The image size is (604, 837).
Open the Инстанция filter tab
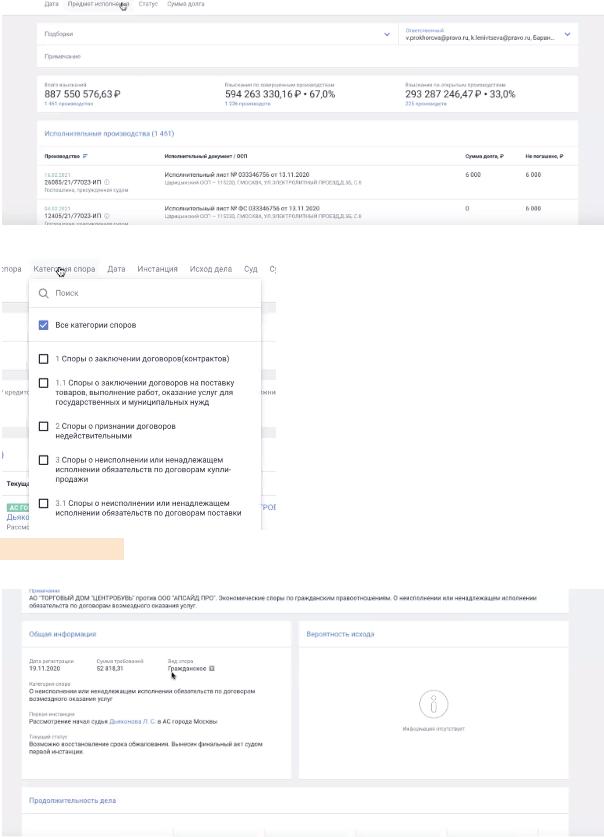coord(157,269)
